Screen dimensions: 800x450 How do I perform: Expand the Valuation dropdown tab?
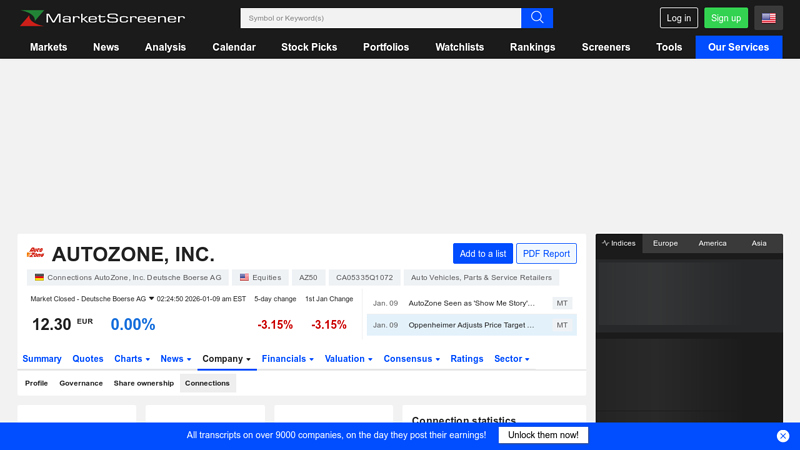pyautogui.click(x=348, y=359)
